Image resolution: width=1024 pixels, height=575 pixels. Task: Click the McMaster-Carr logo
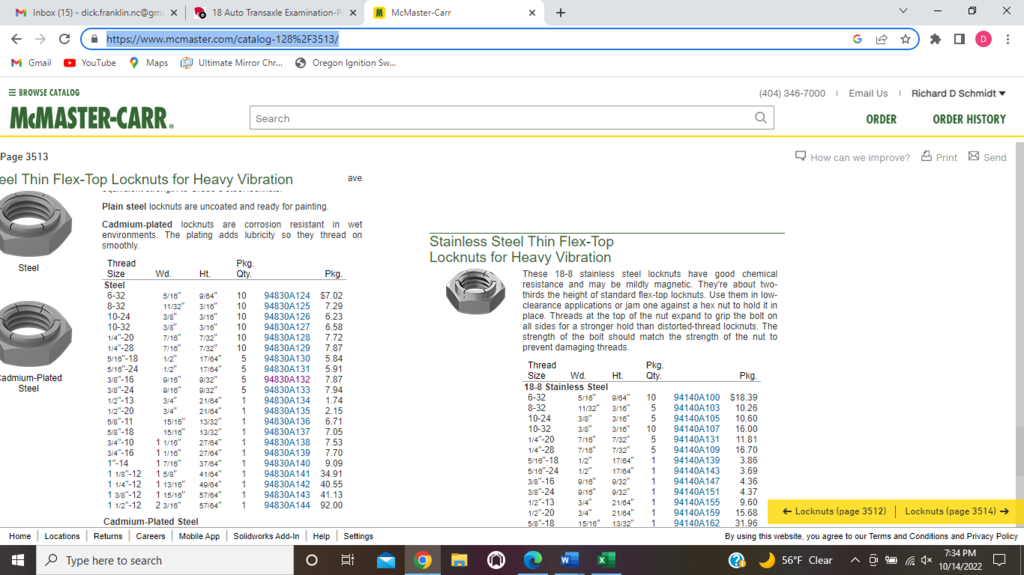[x=91, y=118]
